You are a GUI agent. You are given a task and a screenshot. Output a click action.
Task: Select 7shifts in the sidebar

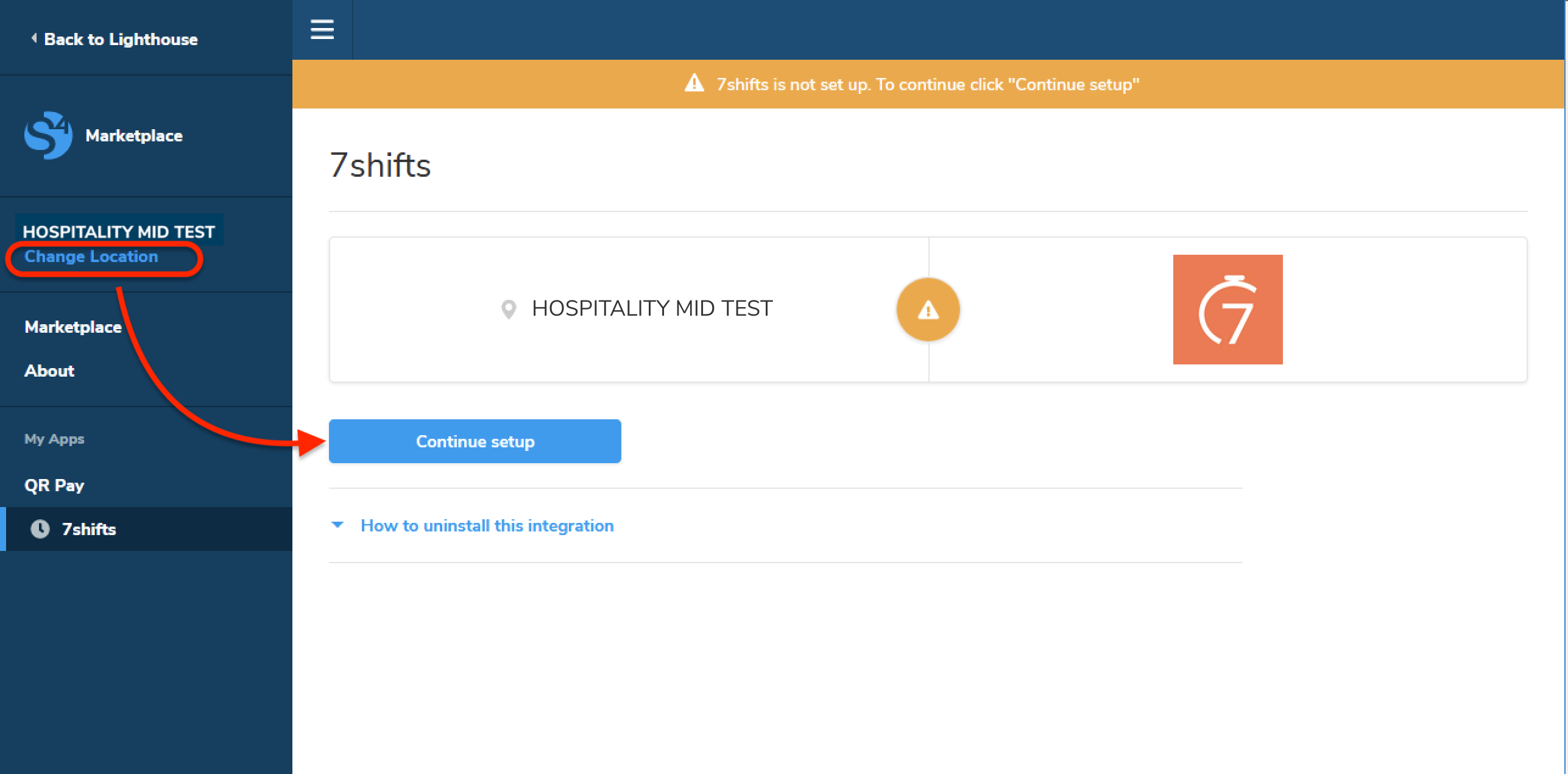146,529
